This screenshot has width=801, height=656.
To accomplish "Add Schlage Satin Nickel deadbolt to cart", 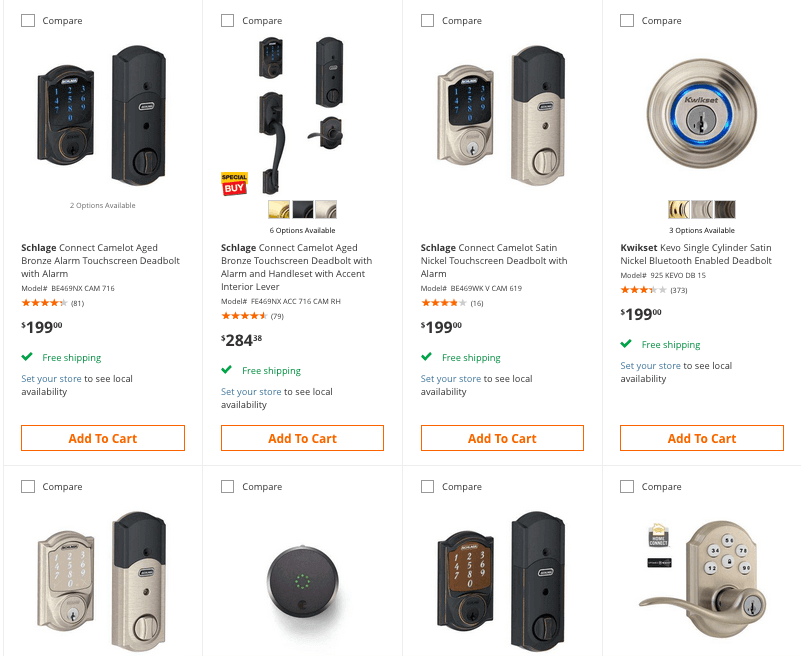I will [x=501, y=437].
